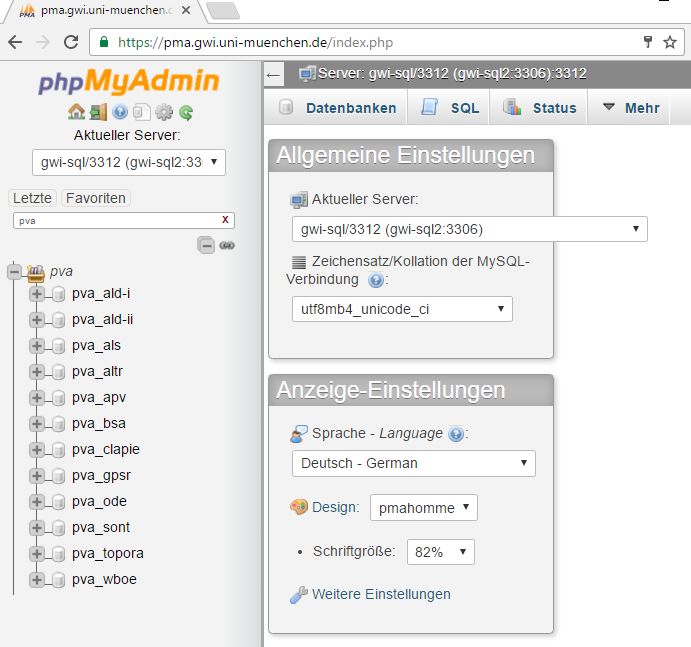
Task: Collapse the pva group tree node
Action: [14, 271]
